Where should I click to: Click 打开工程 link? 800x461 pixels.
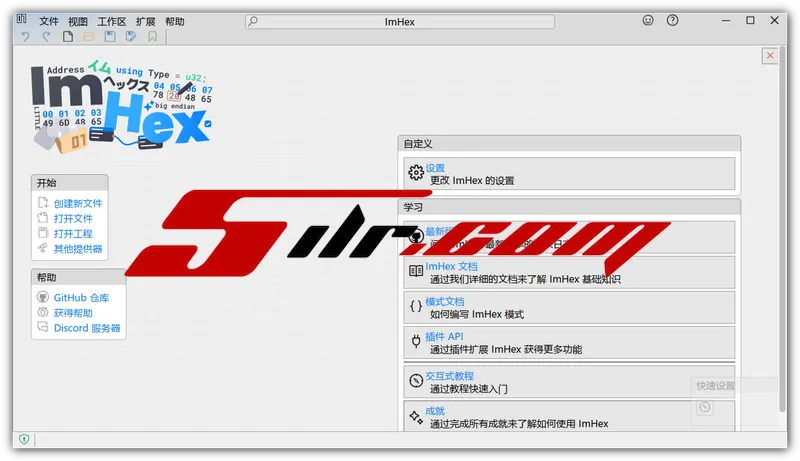[x=73, y=234]
